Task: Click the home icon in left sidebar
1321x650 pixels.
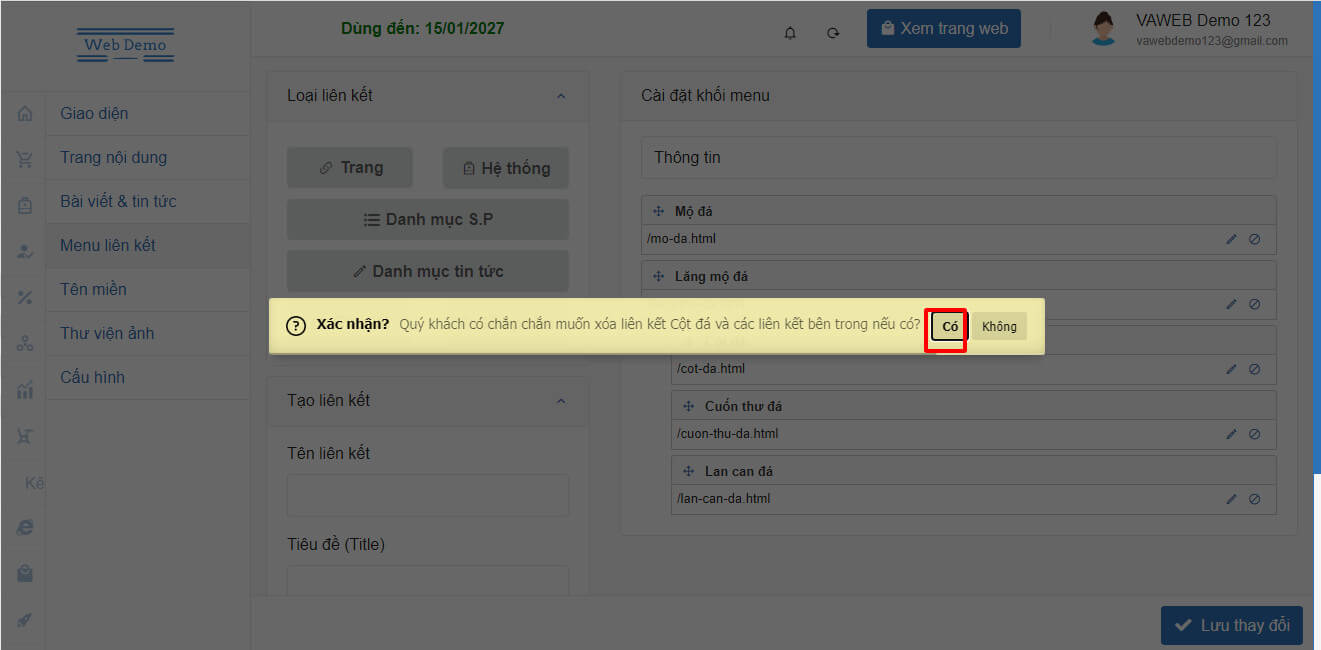Action: (x=25, y=114)
